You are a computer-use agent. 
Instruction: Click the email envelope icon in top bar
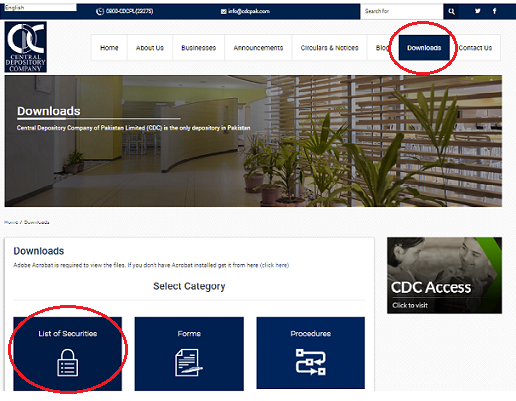[223, 11]
